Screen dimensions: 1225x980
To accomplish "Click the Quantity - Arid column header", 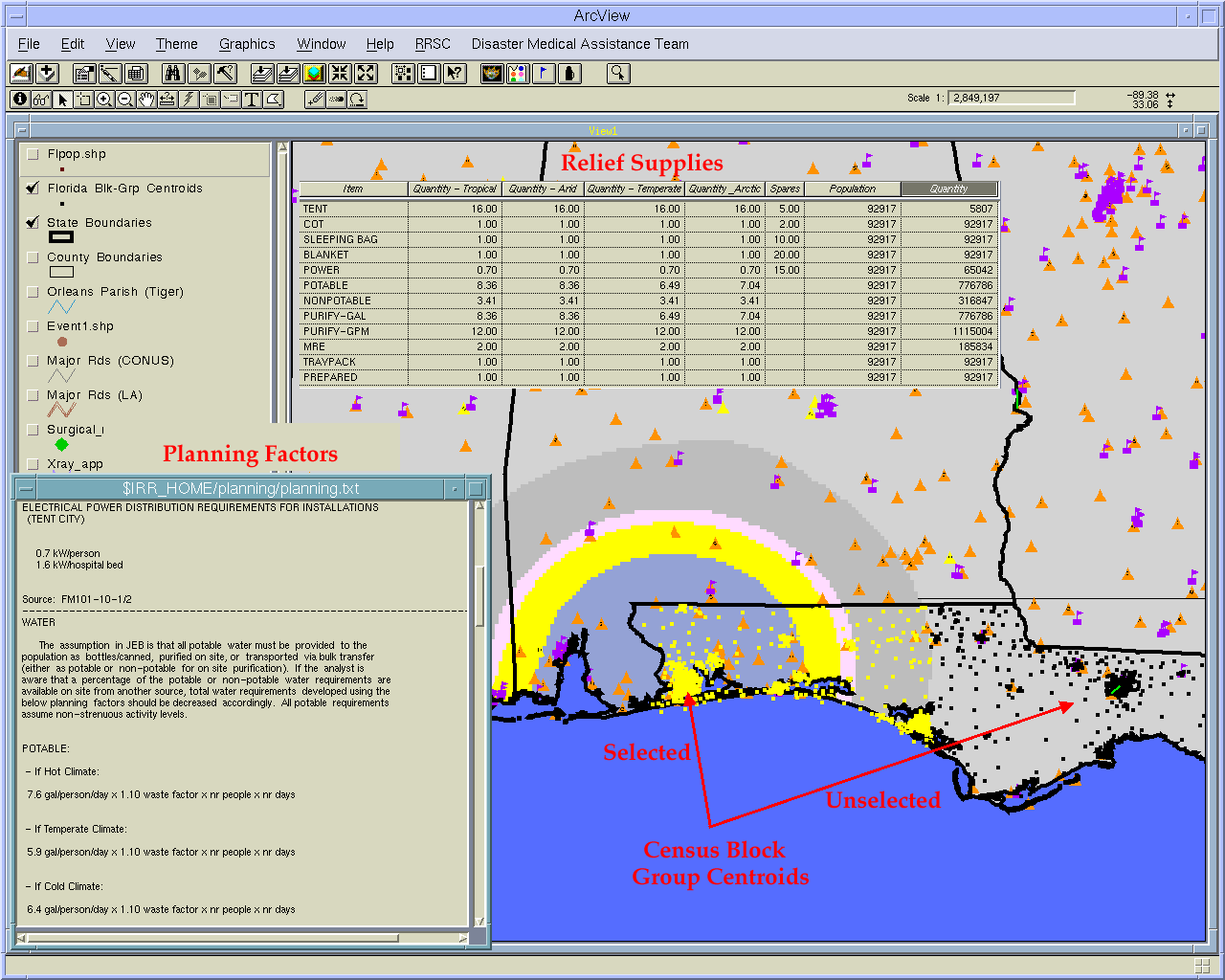I will 542,189.
